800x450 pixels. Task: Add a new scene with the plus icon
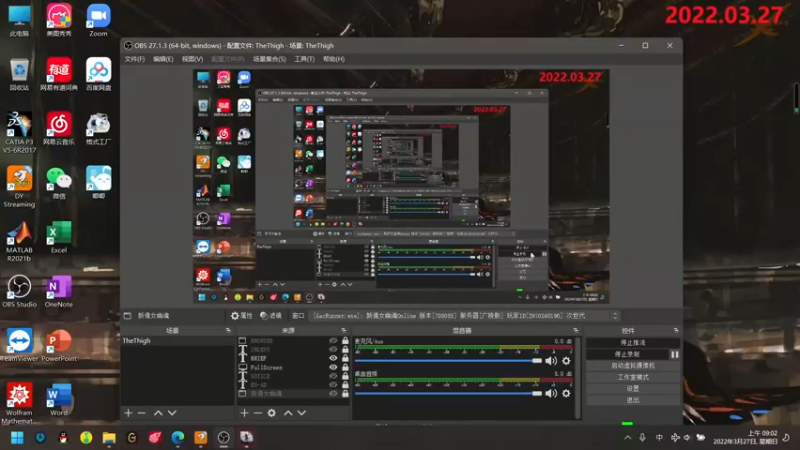pyautogui.click(x=128, y=413)
